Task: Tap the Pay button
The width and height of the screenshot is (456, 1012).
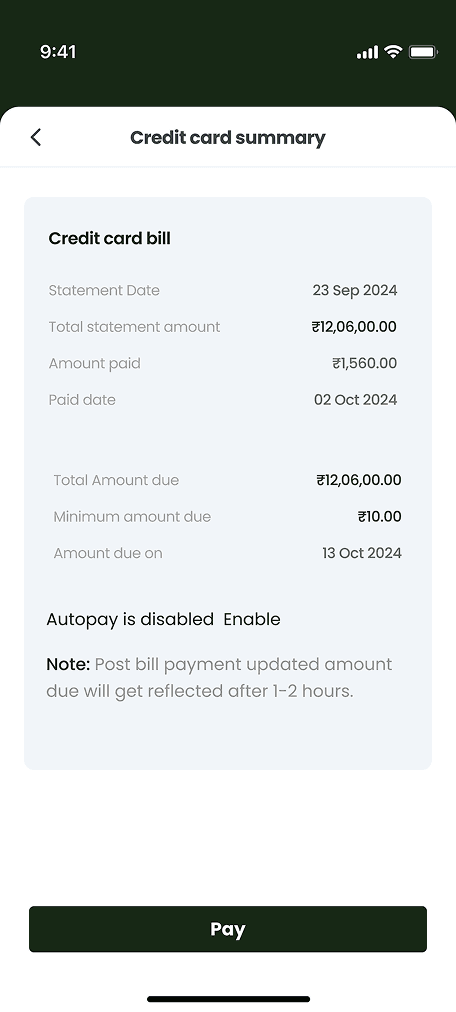Action: tap(228, 929)
